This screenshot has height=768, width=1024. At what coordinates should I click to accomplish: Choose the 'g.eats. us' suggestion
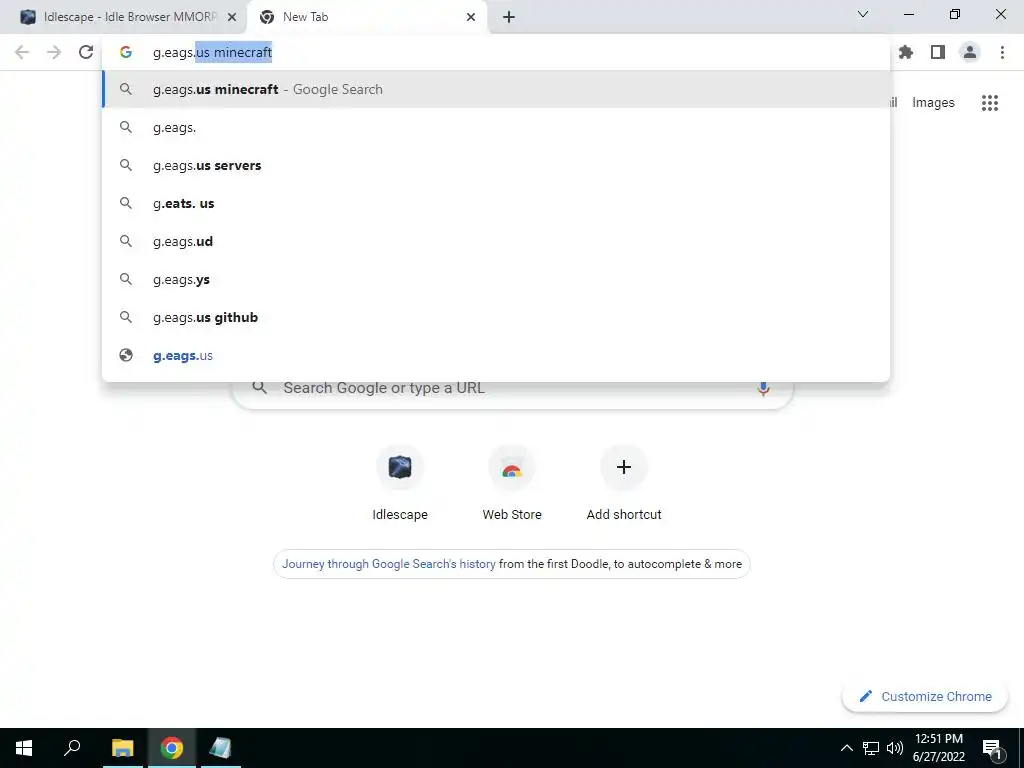[x=496, y=203]
